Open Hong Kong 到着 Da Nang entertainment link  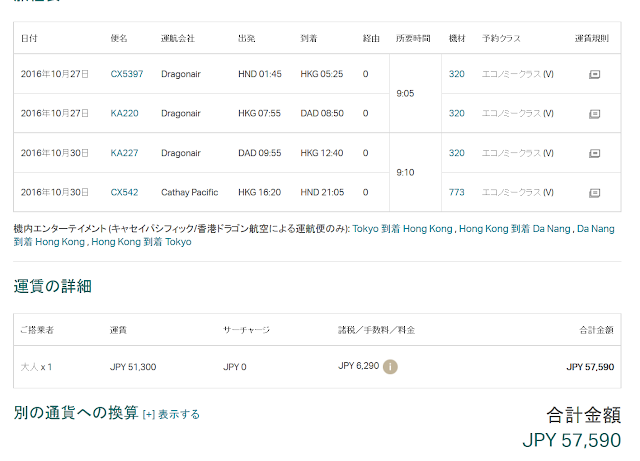click(x=515, y=229)
